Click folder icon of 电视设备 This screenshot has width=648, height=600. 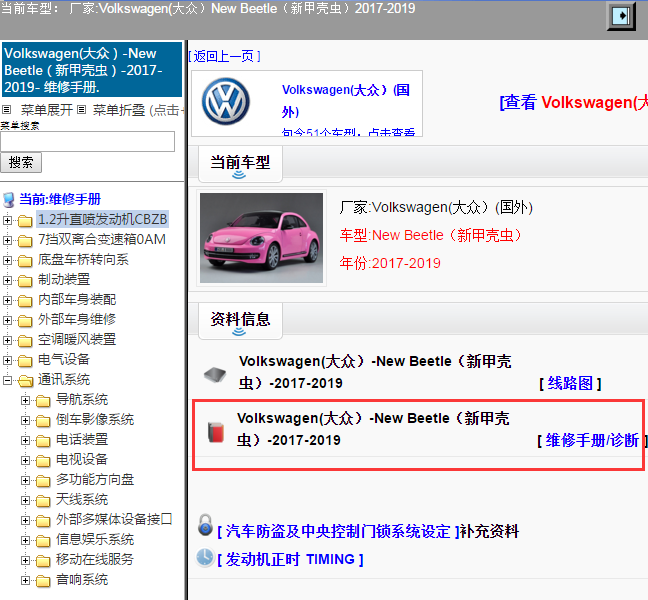43,461
